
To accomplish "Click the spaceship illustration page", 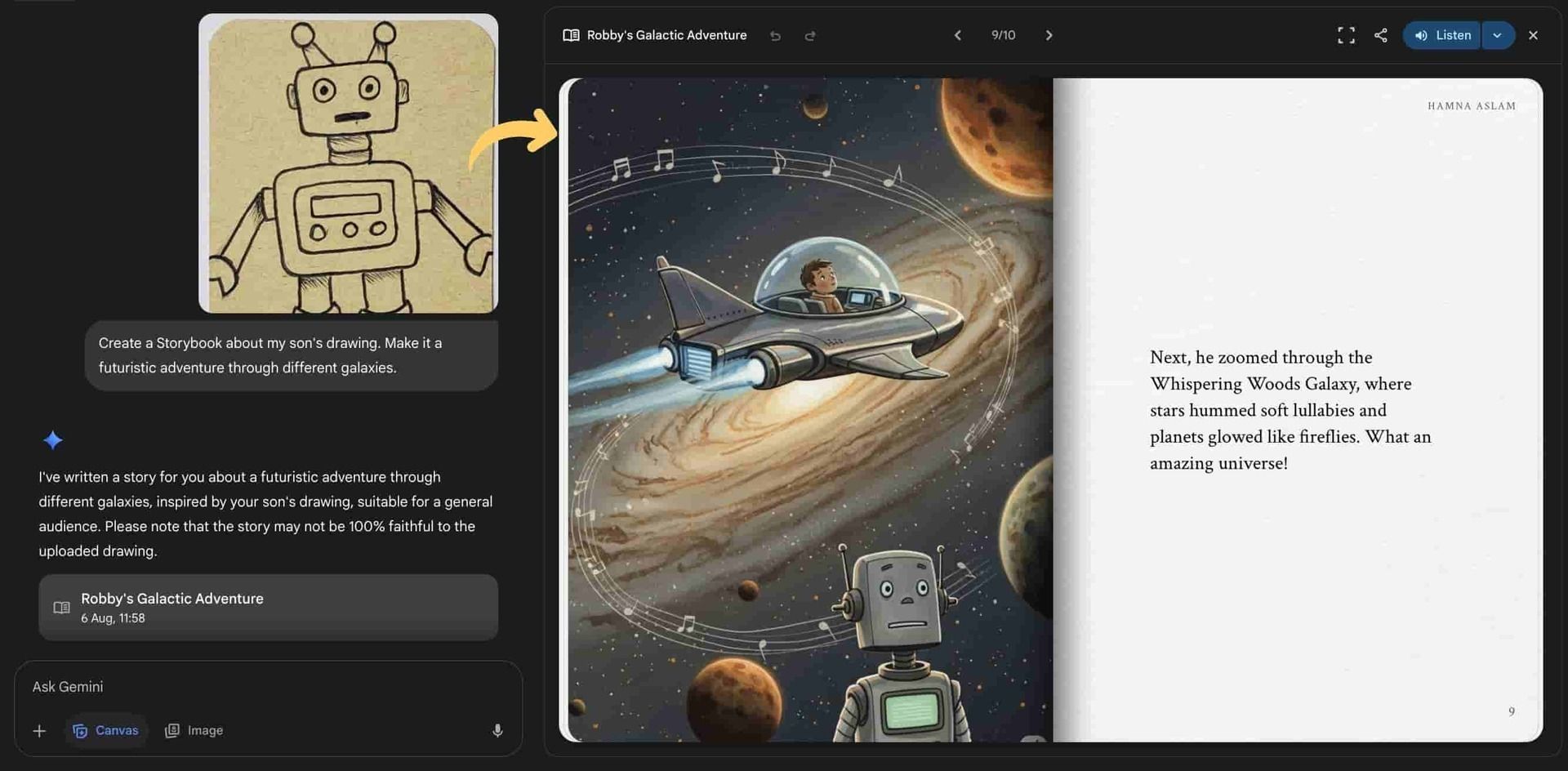I will [x=807, y=410].
